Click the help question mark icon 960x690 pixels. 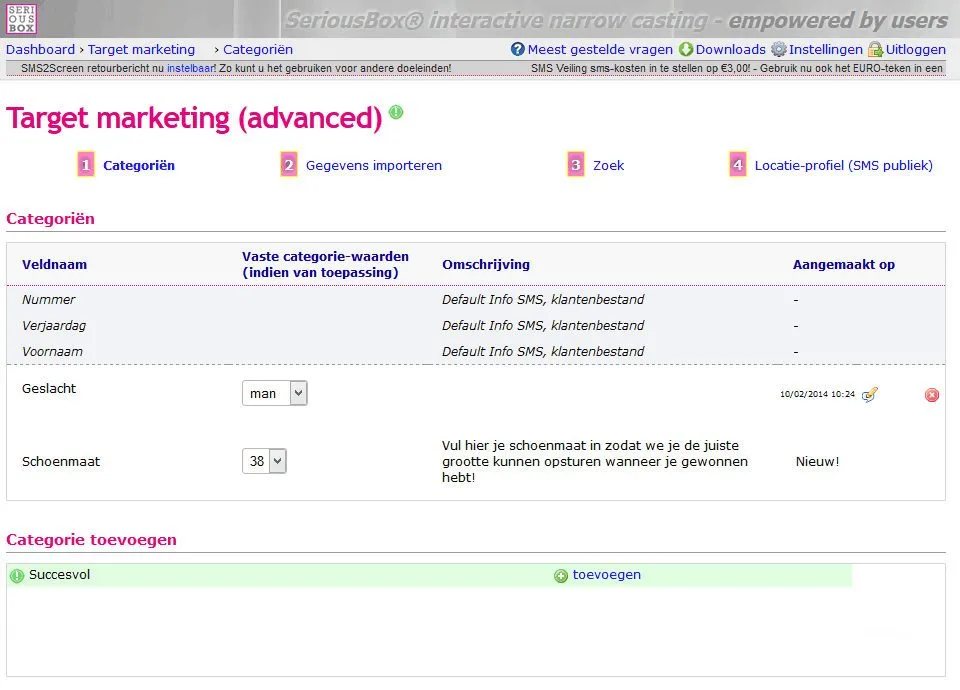(518, 49)
